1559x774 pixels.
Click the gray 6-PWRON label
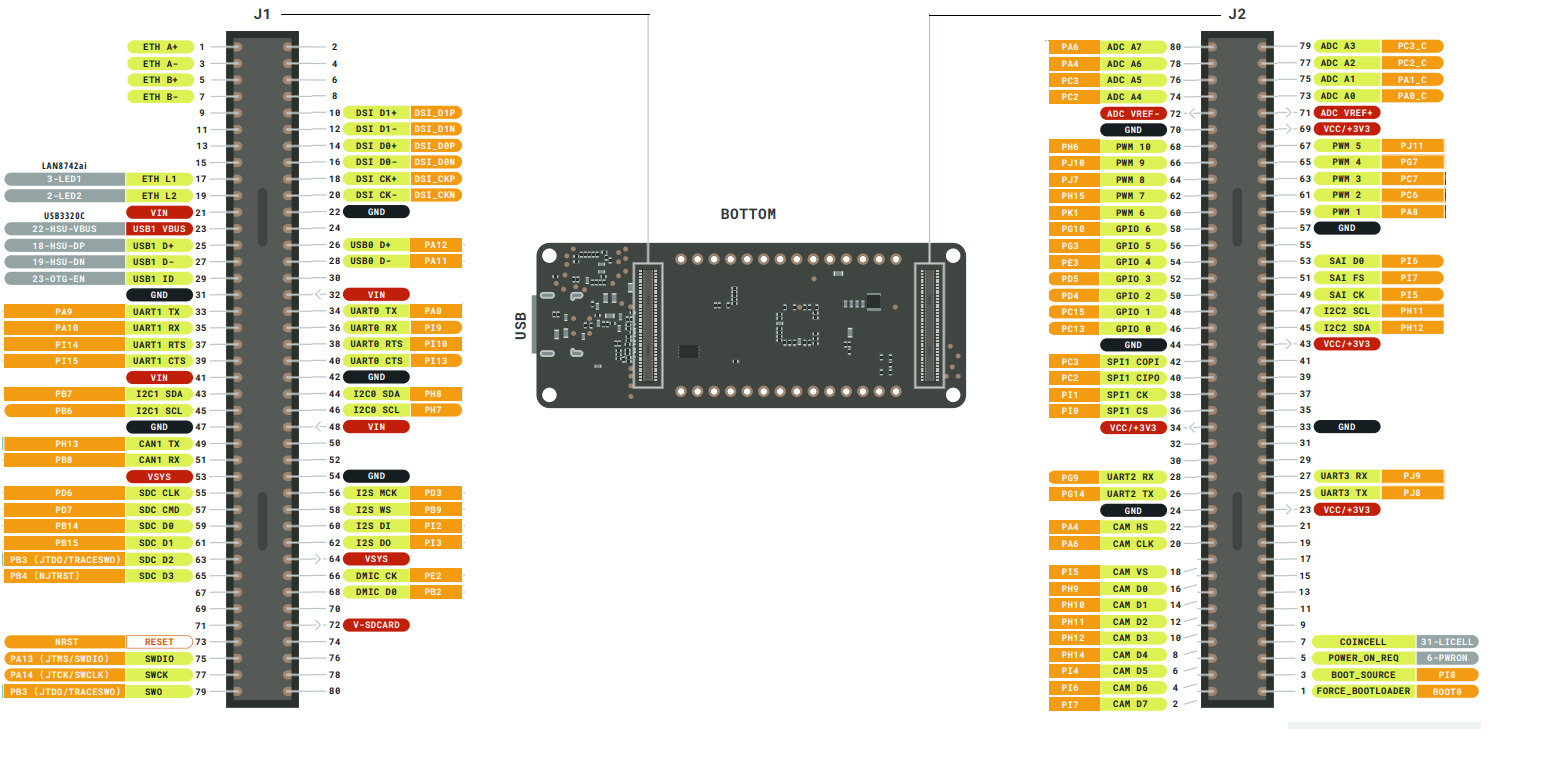point(1447,658)
